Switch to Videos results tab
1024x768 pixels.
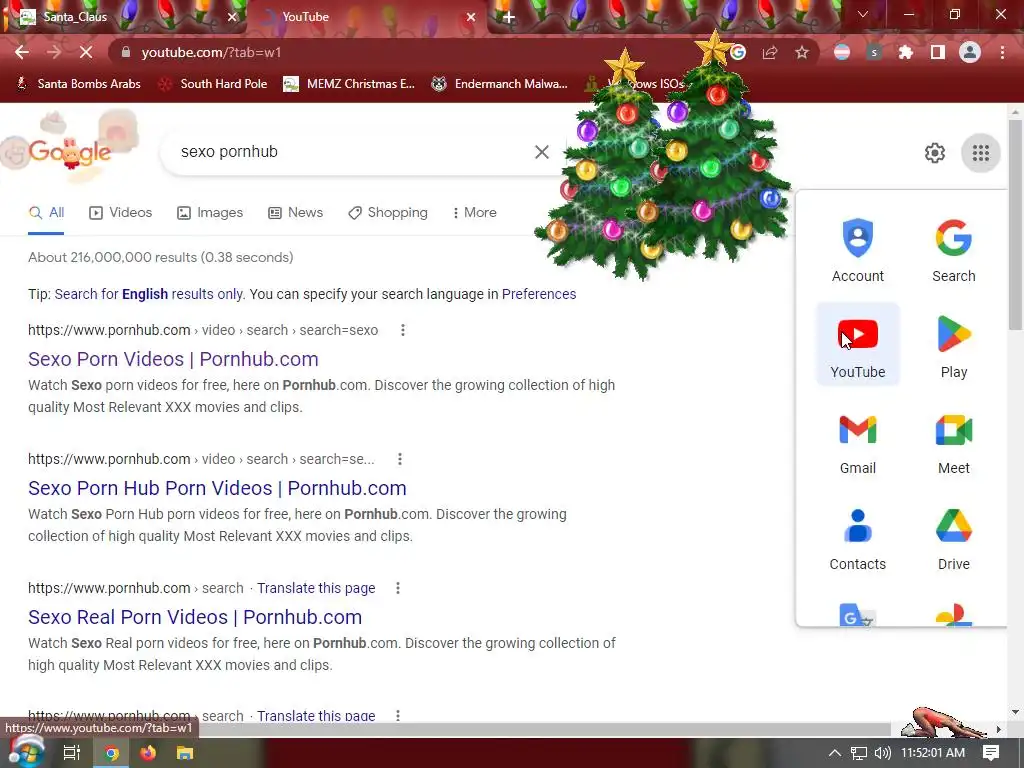pyautogui.click(x=120, y=213)
